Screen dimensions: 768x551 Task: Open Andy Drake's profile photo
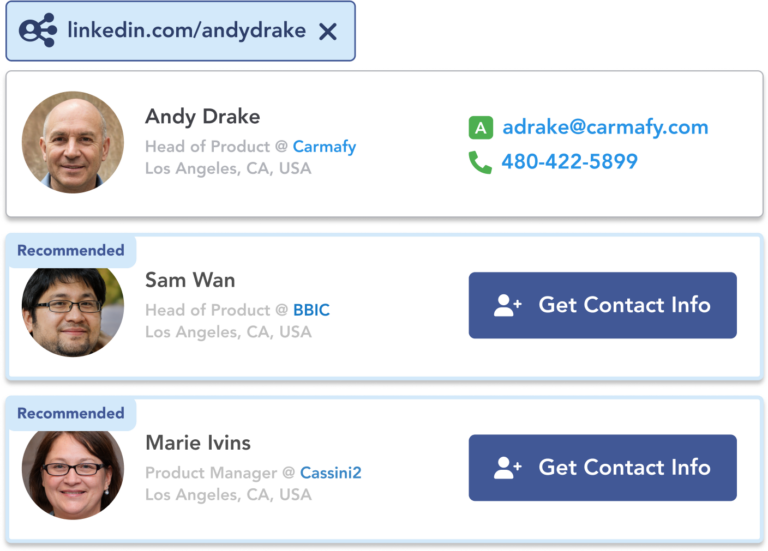[x=73, y=143]
